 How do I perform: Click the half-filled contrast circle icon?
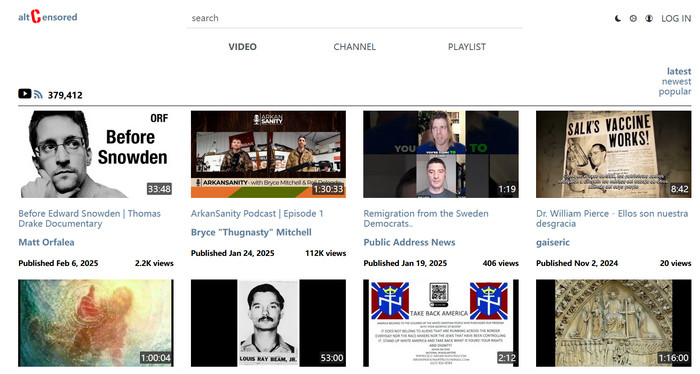(x=649, y=18)
